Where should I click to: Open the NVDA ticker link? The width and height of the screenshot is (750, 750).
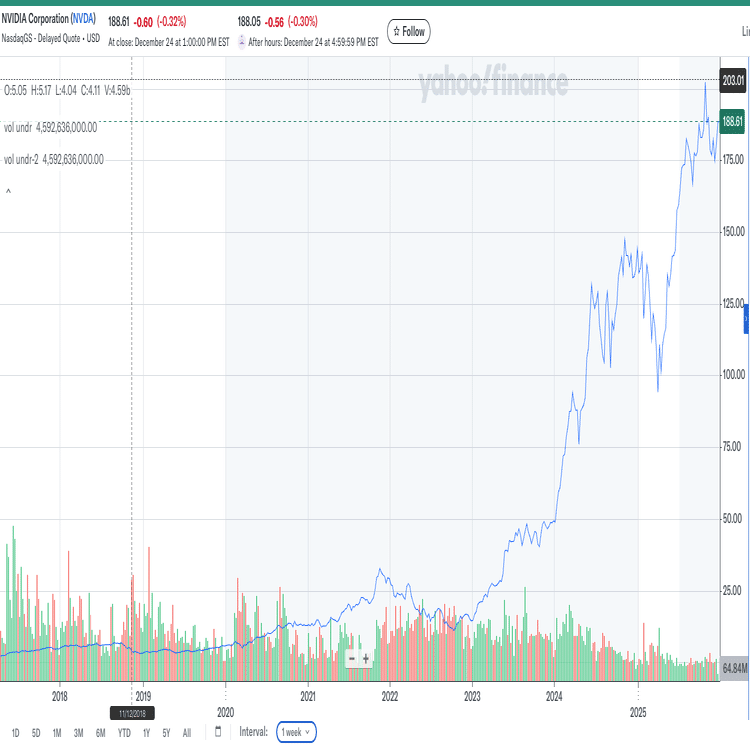tap(83, 19)
